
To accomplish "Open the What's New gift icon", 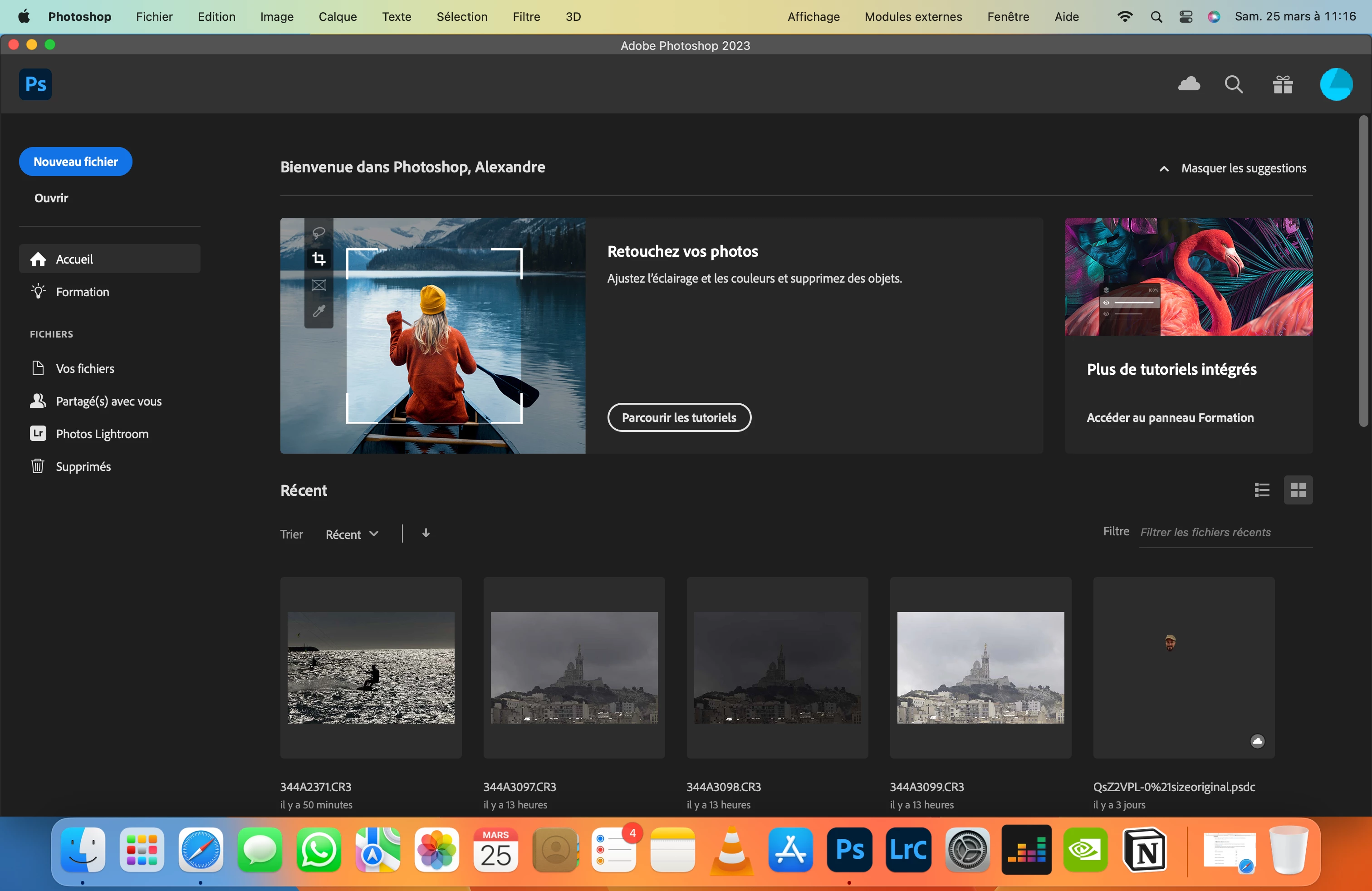I will click(1283, 84).
